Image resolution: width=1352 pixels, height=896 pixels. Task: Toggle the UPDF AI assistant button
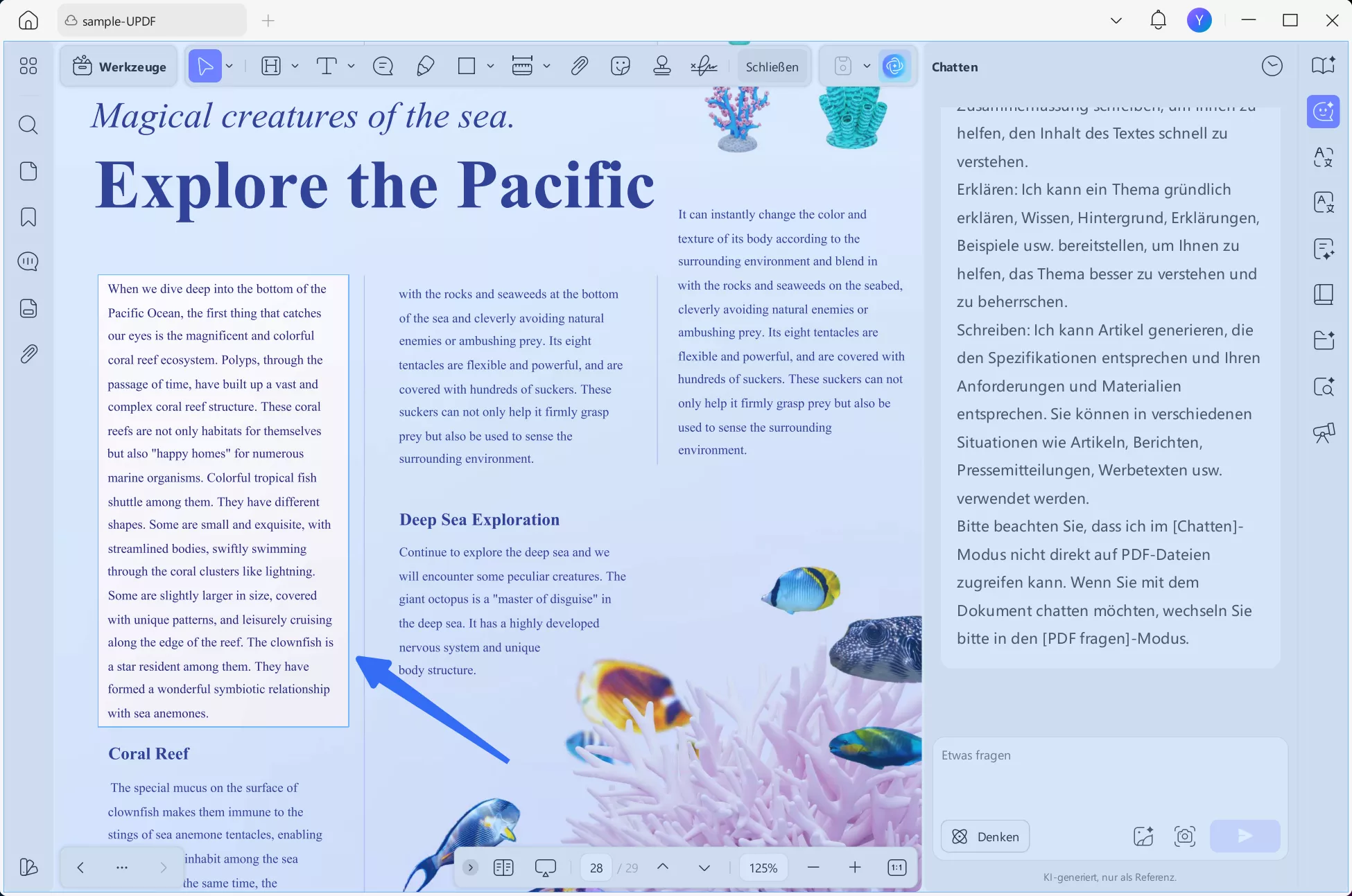(x=894, y=67)
